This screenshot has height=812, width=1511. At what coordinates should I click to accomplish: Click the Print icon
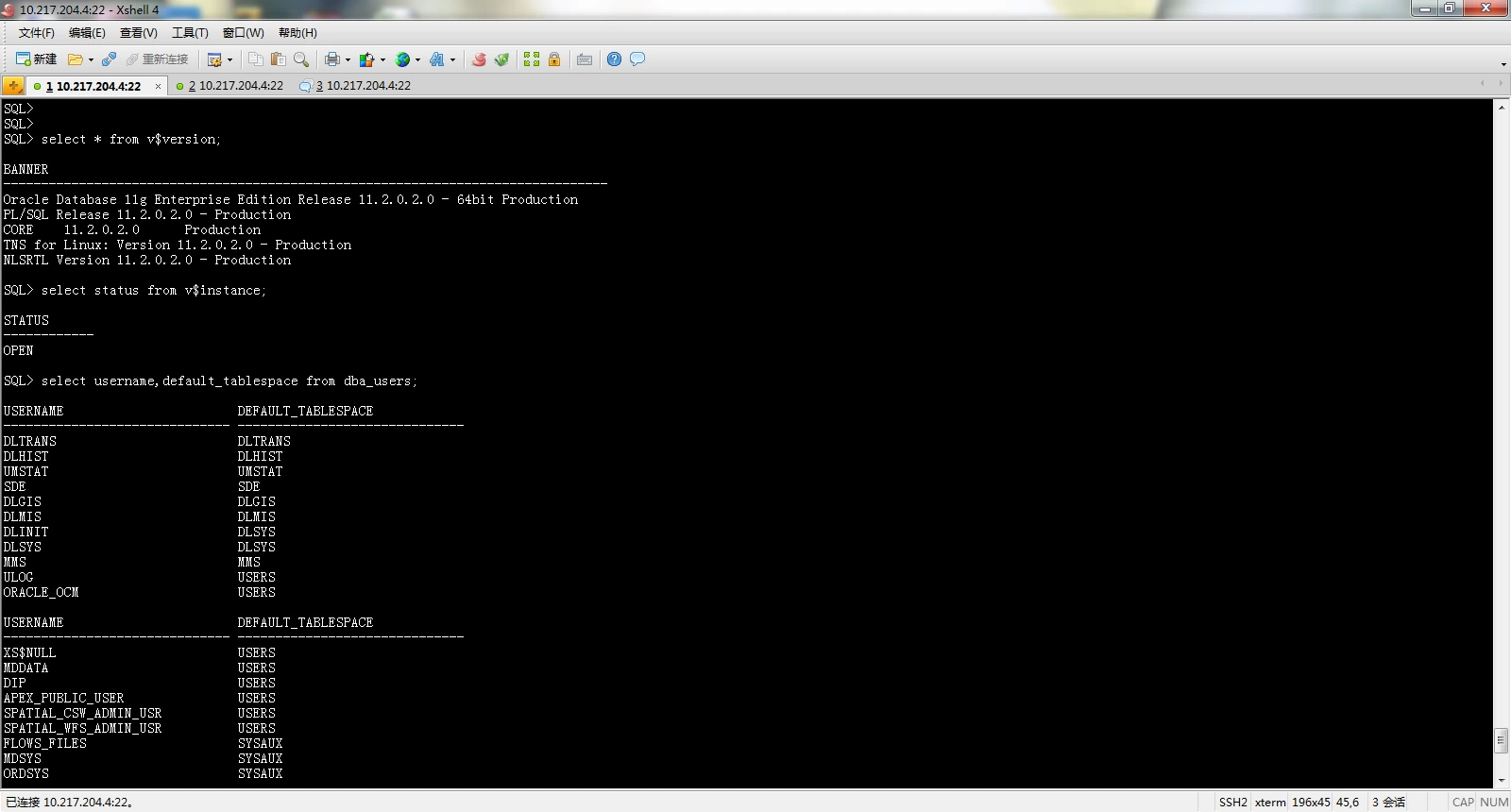click(331, 59)
